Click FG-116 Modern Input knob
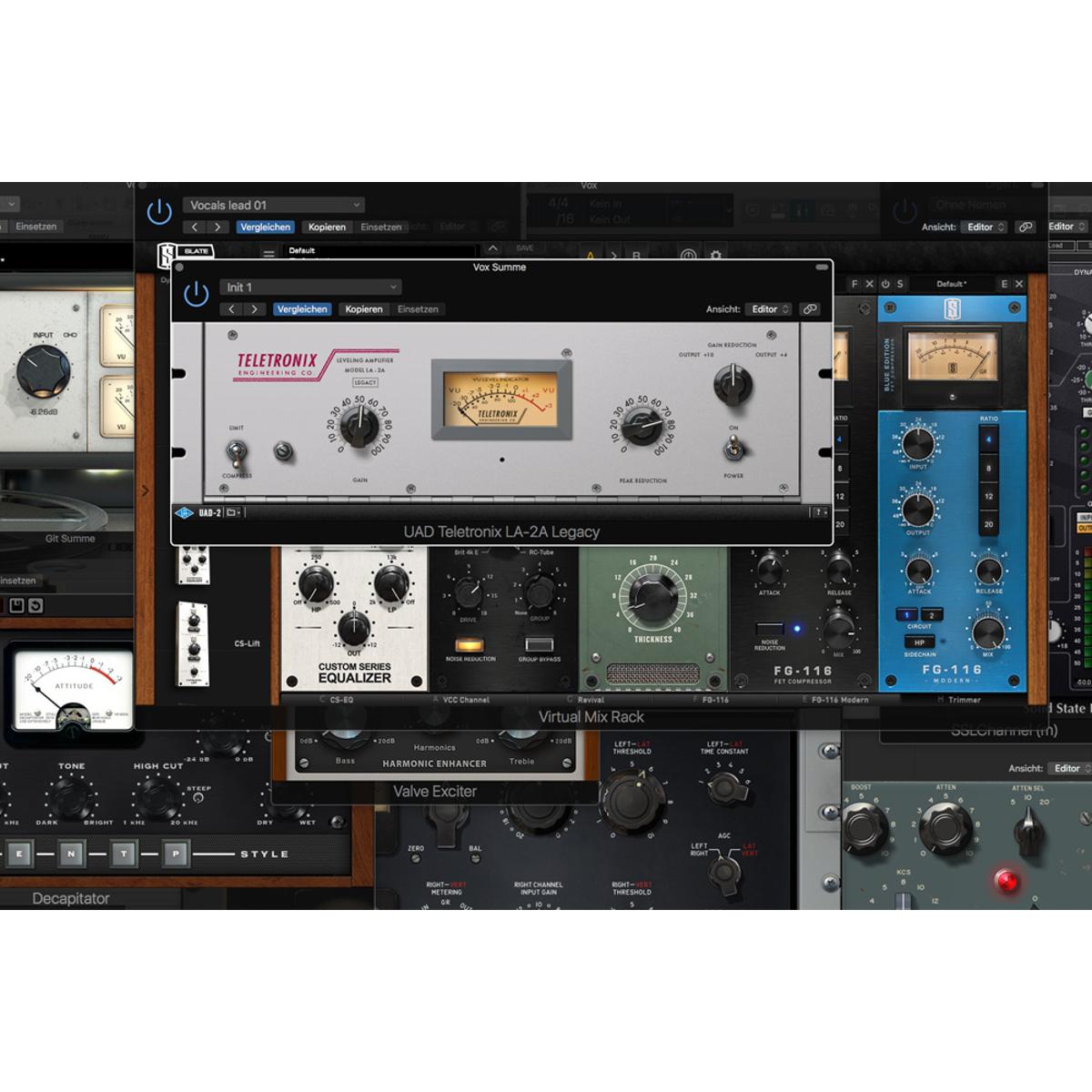 click(x=918, y=443)
